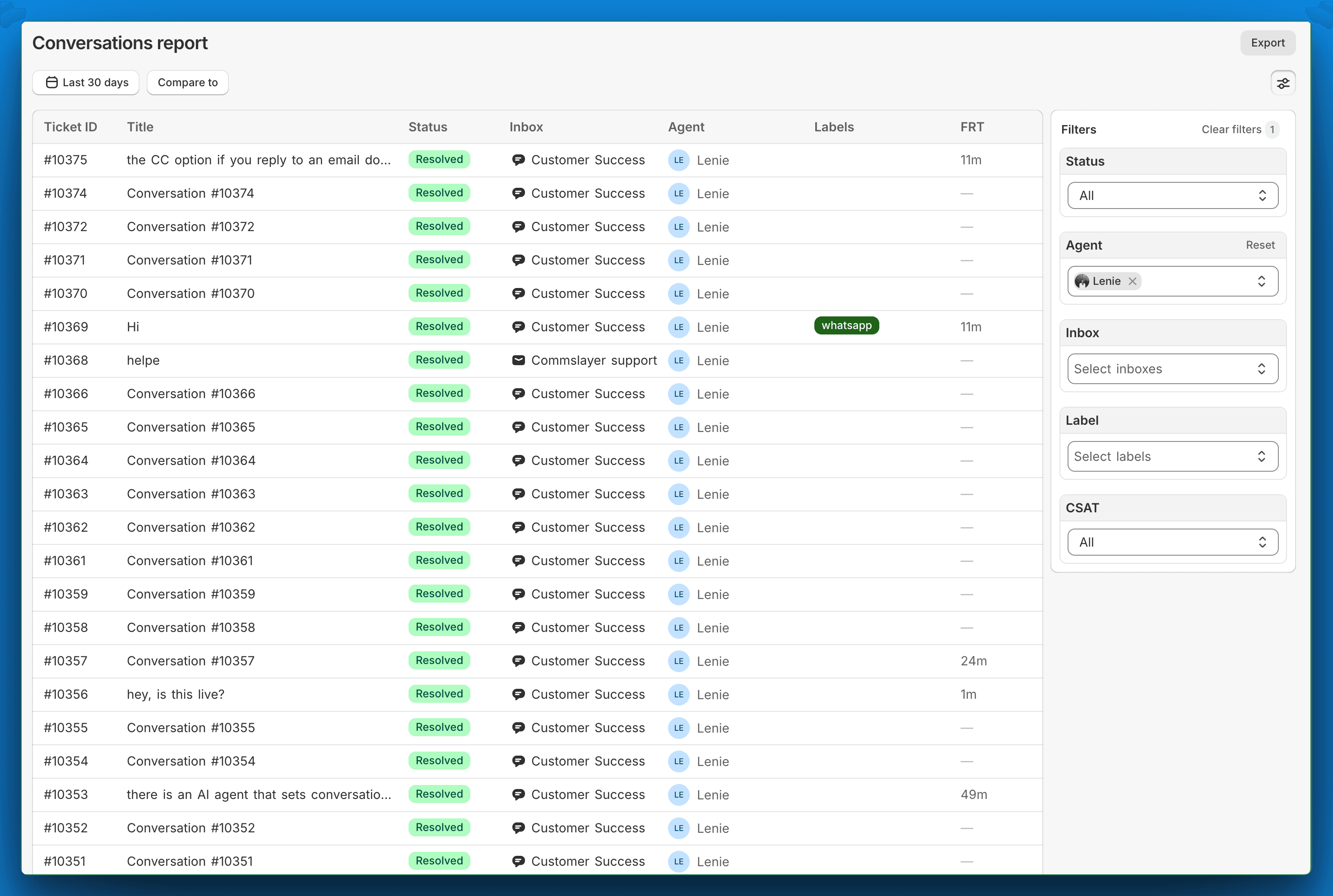Open the CSAT filter dropdown
This screenshot has height=896, width=1333.
[x=1172, y=542]
